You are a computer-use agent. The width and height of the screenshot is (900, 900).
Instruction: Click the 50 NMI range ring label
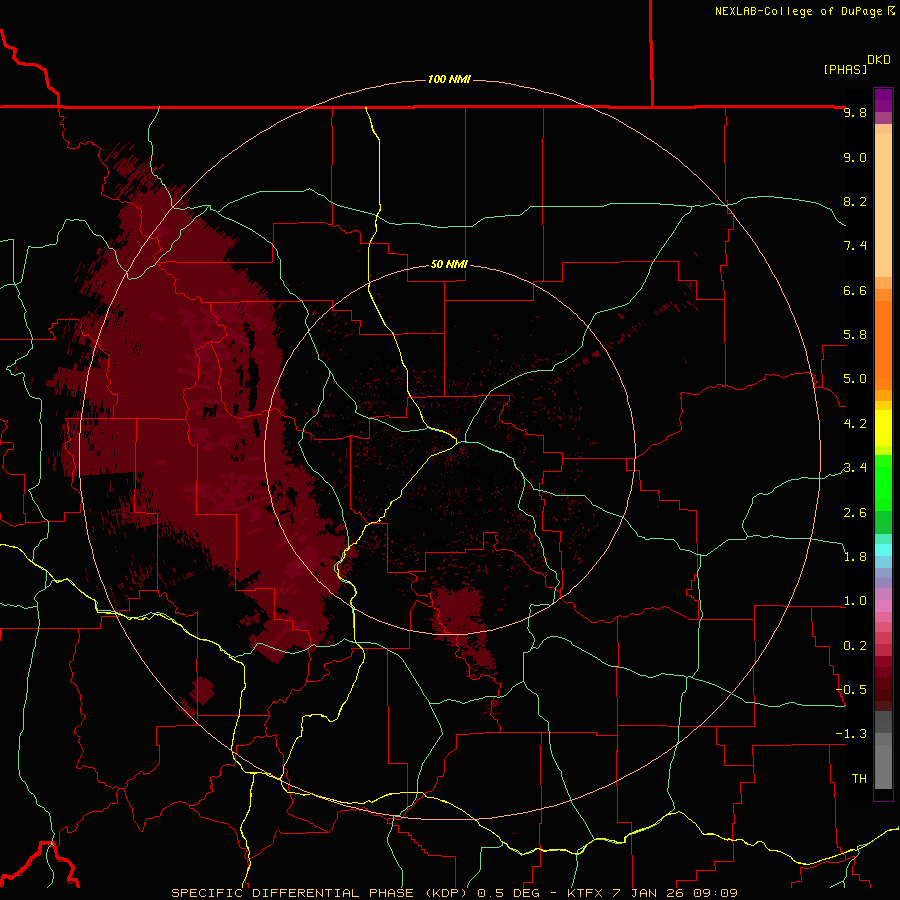tap(449, 265)
